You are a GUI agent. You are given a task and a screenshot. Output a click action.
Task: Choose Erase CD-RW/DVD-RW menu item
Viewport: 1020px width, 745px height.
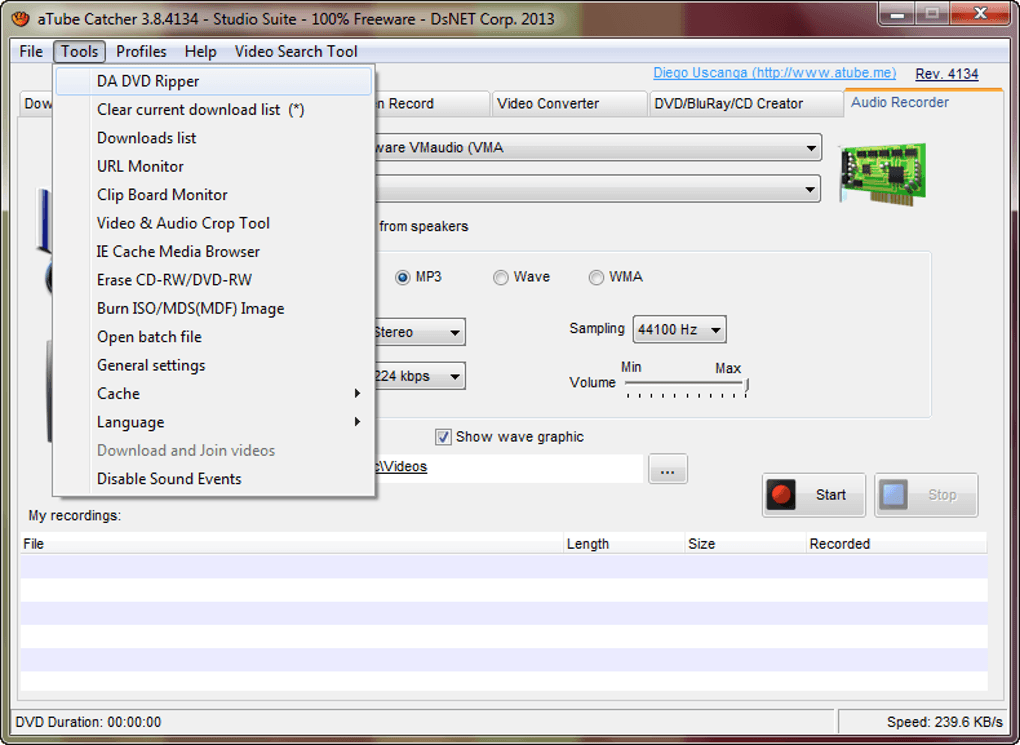(214, 280)
